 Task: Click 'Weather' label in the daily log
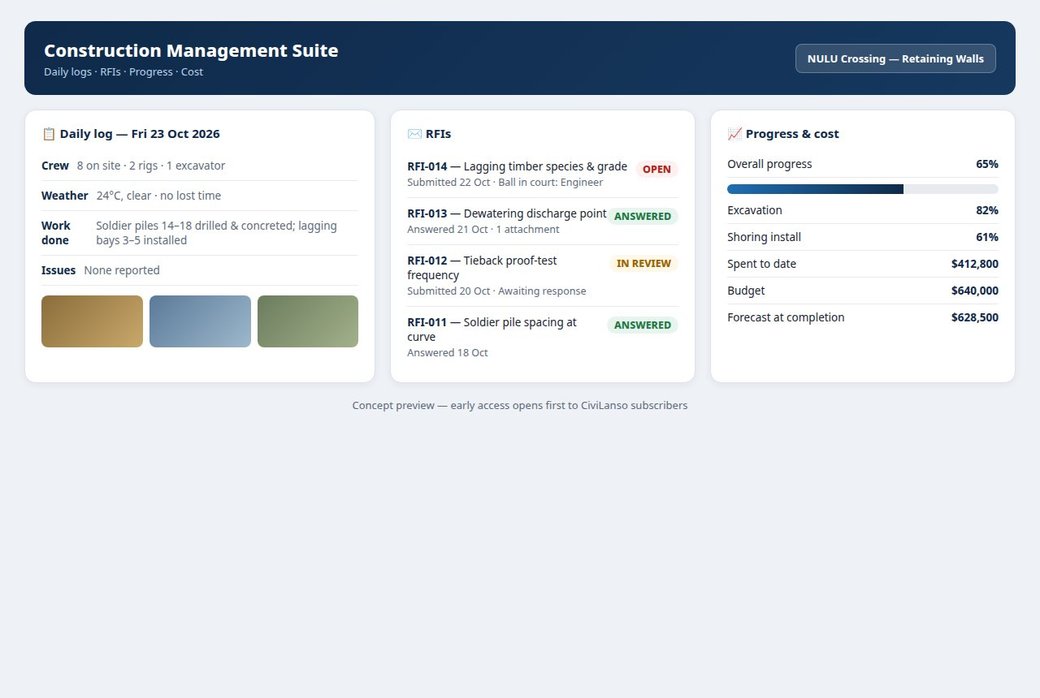[64, 196]
